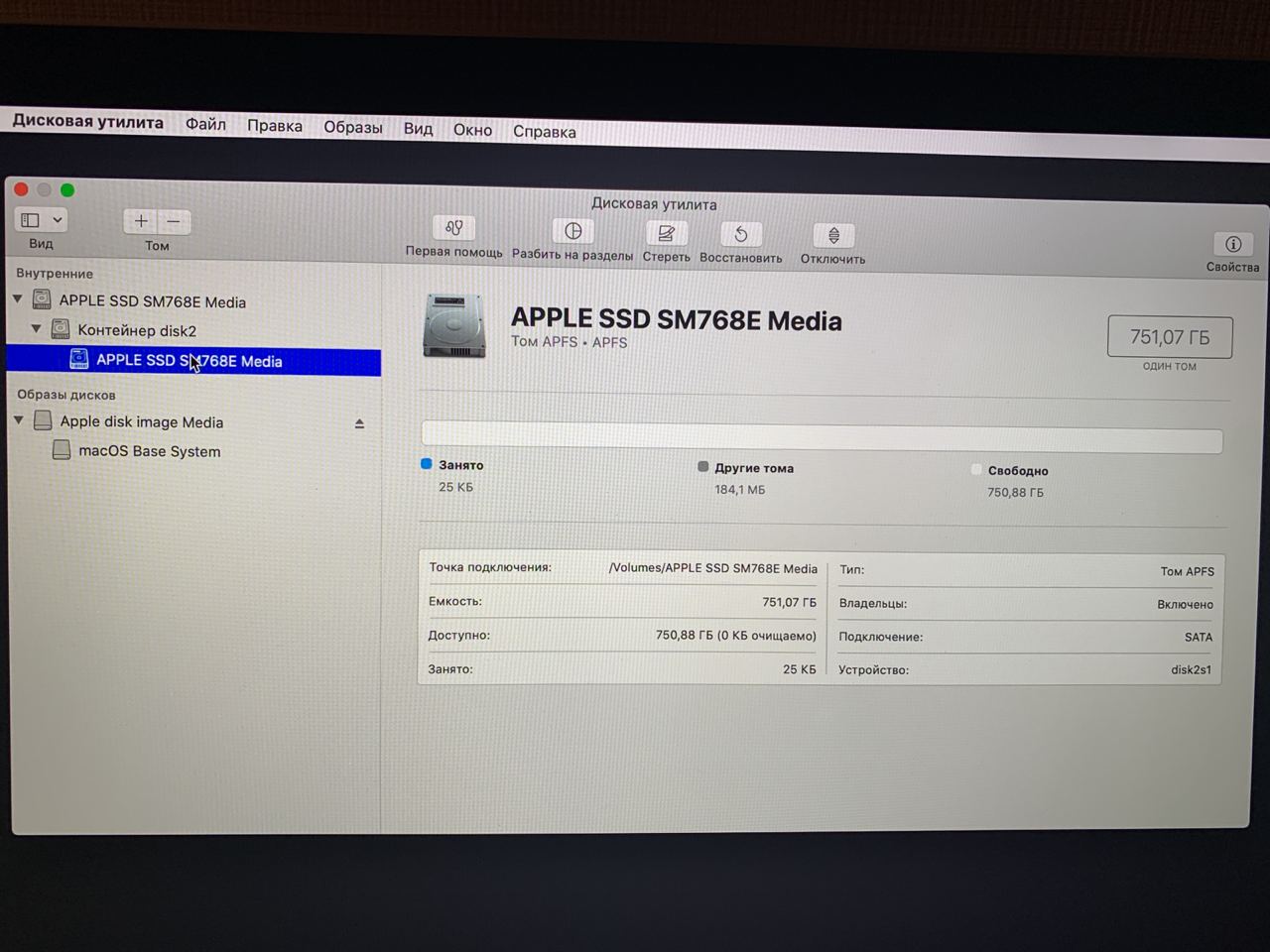Viewport: 1270px width, 952px height.
Task: Open the view options dropdown arrow
Action: click(58, 220)
